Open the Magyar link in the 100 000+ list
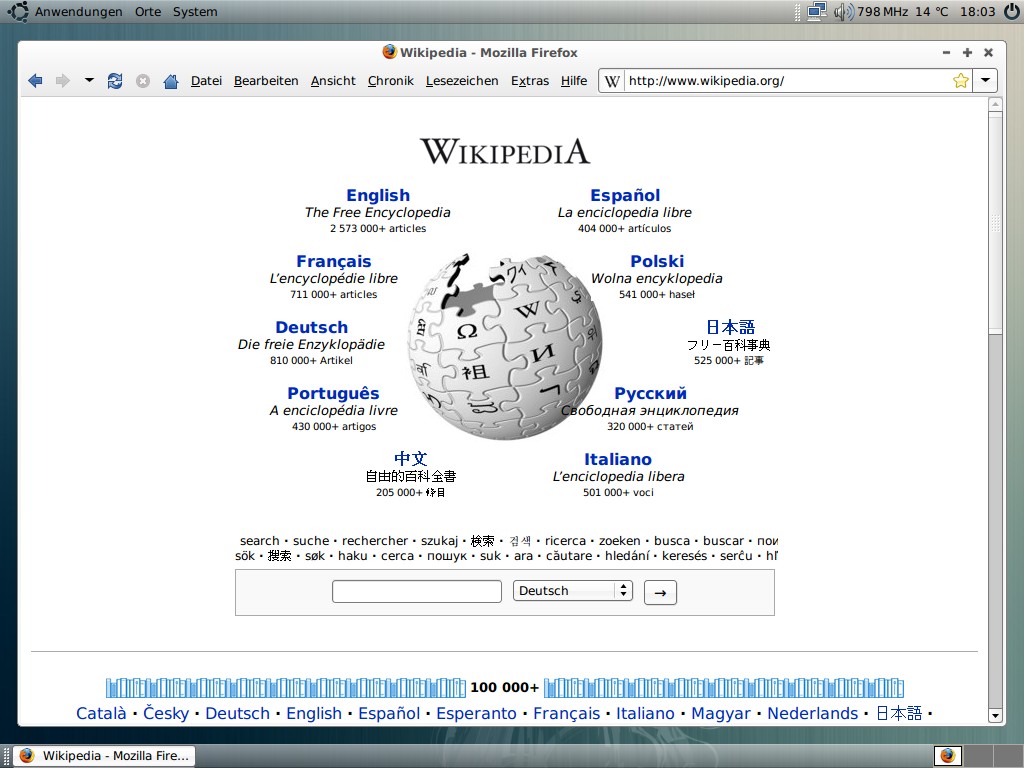 point(721,713)
